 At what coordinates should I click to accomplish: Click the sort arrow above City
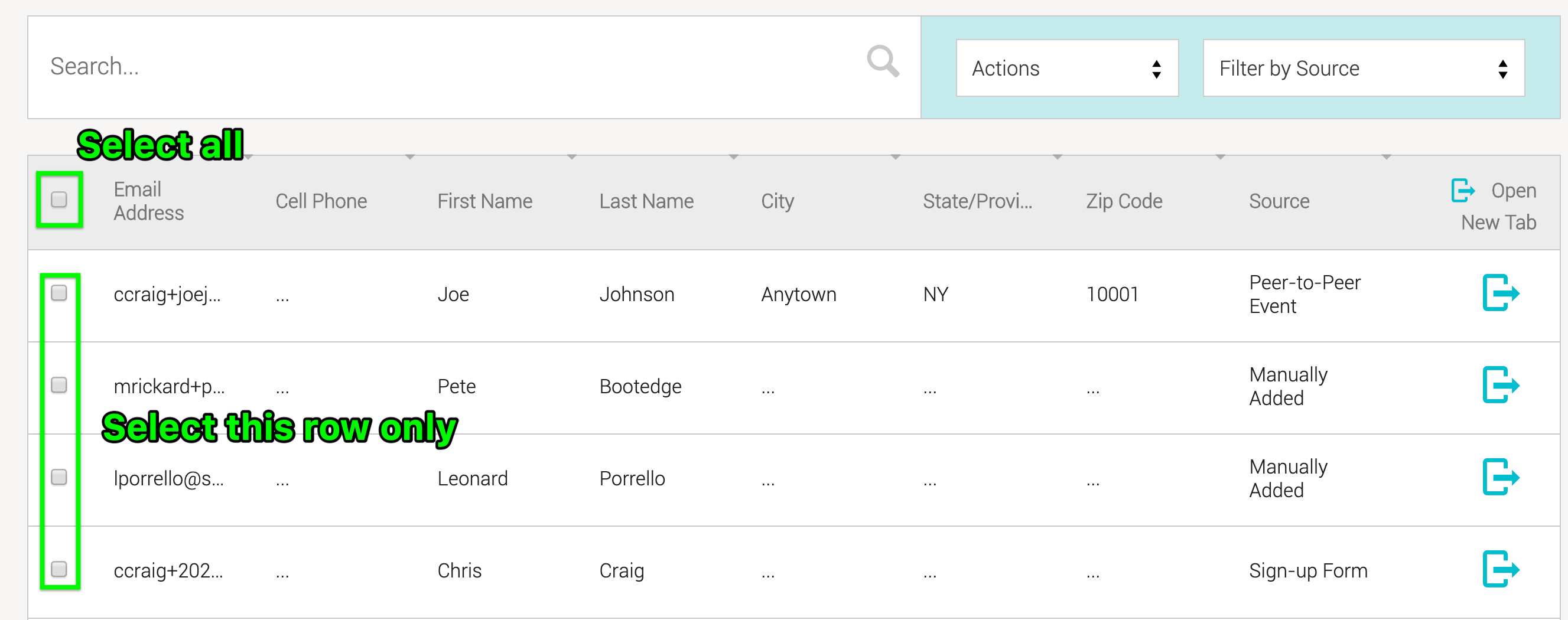click(x=896, y=157)
